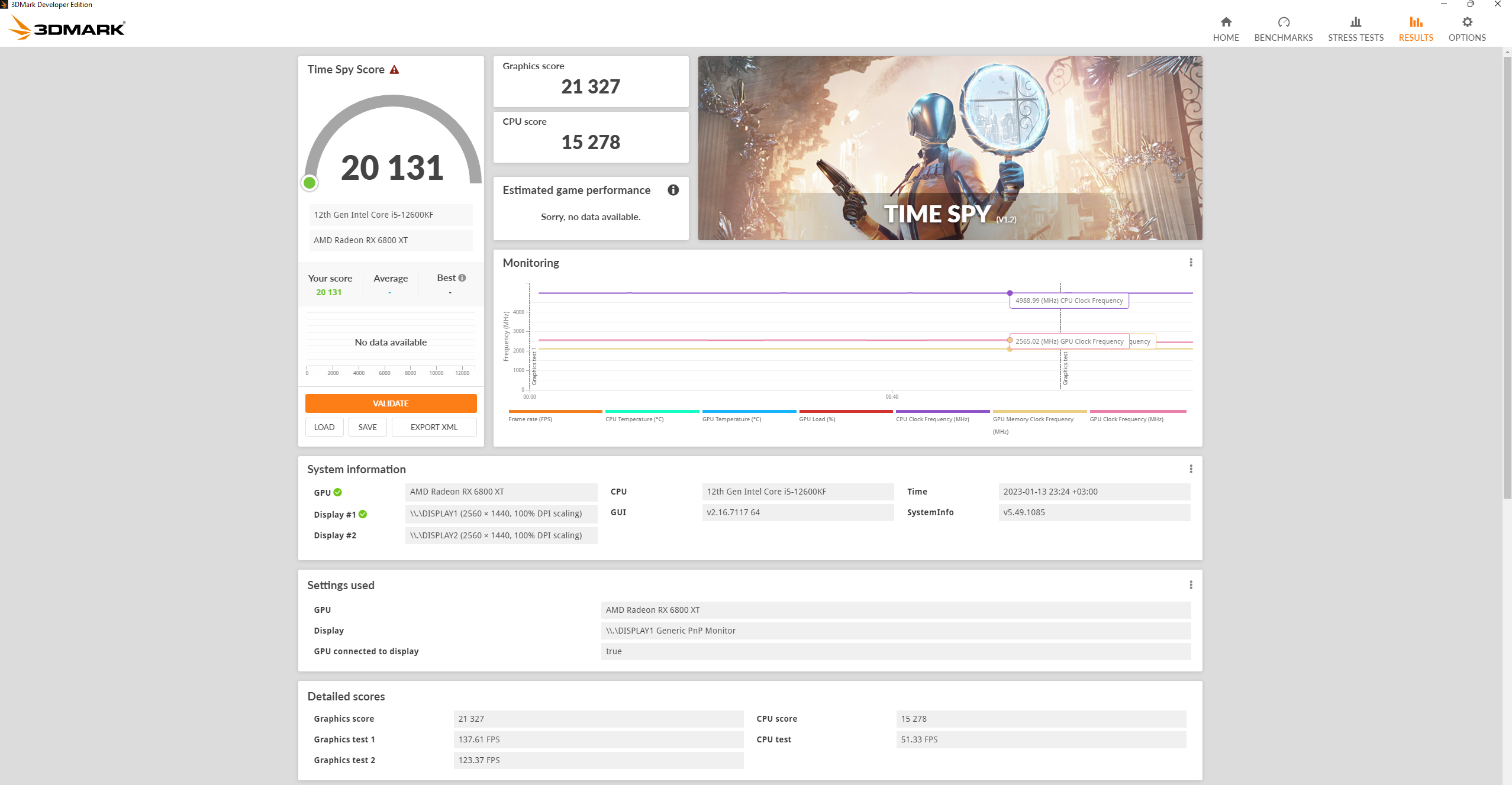Click the info icon next to Best
1512x785 pixels.
(x=462, y=278)
